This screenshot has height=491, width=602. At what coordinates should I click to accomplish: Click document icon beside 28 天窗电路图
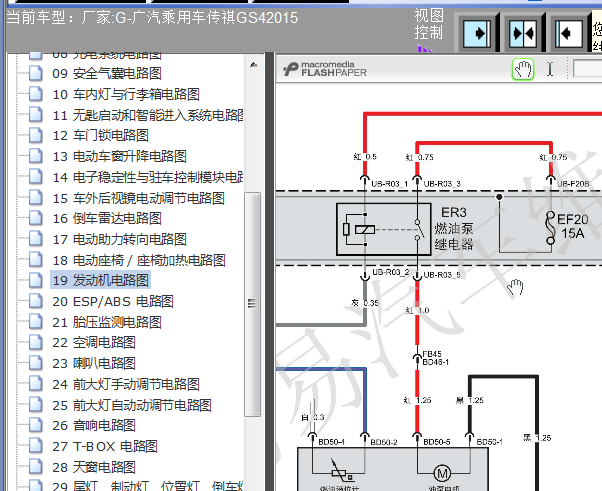point(36,467)
